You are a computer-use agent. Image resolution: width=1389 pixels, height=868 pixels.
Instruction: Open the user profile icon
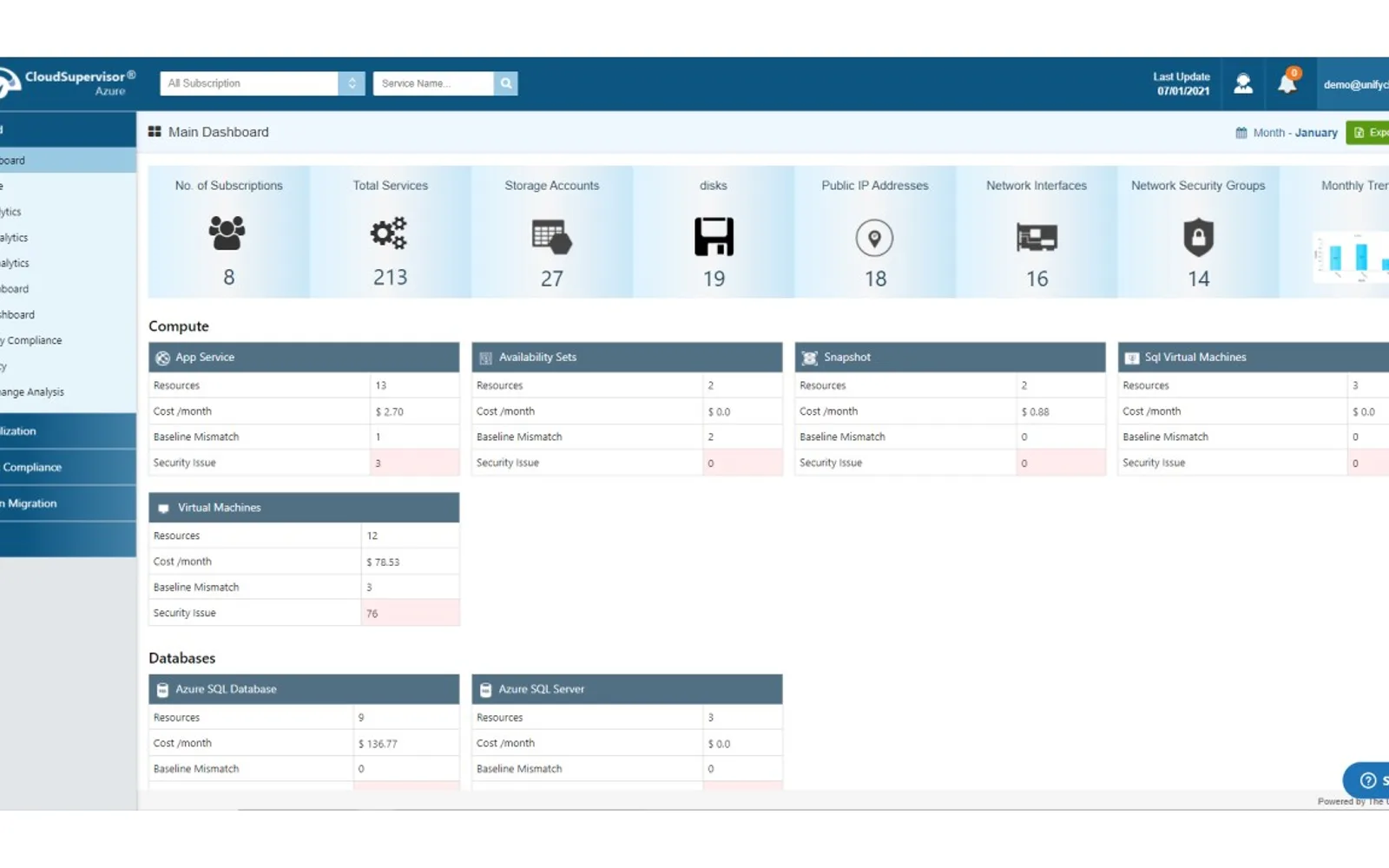1243,83
